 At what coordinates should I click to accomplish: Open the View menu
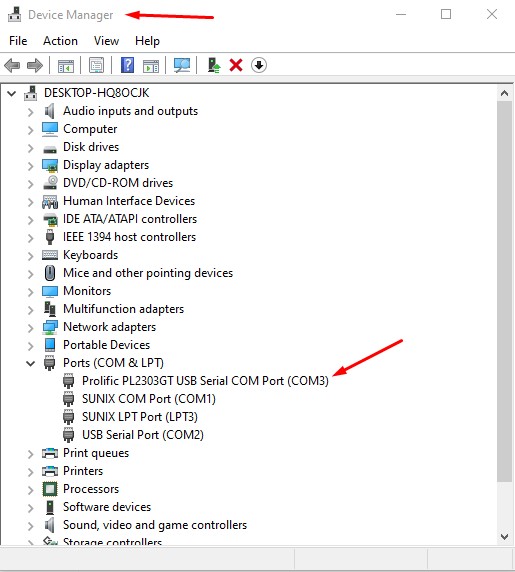(106, 41)
